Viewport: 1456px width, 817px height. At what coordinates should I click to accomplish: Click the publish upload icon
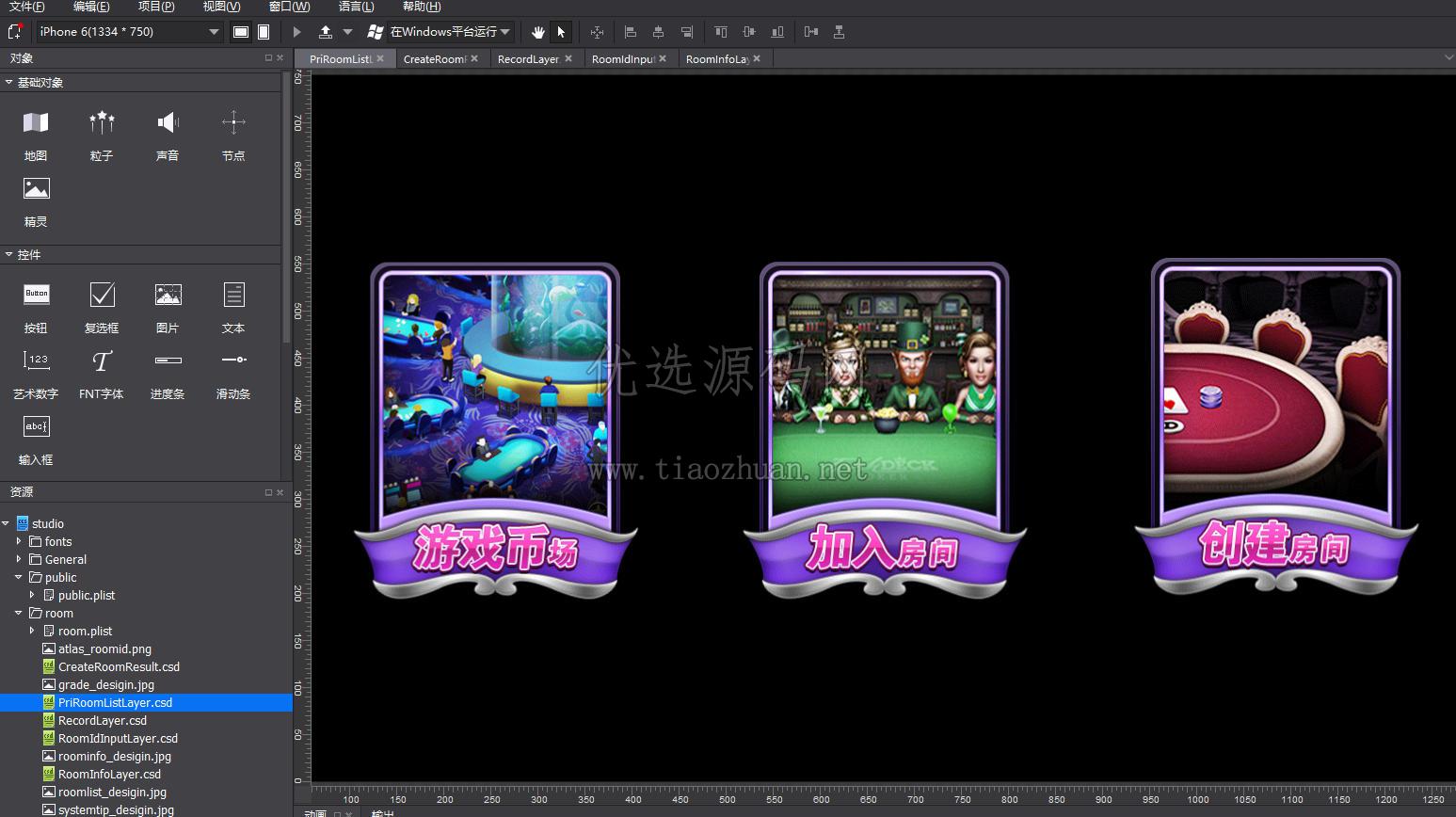pyautogui.click(x=326, y=32)
